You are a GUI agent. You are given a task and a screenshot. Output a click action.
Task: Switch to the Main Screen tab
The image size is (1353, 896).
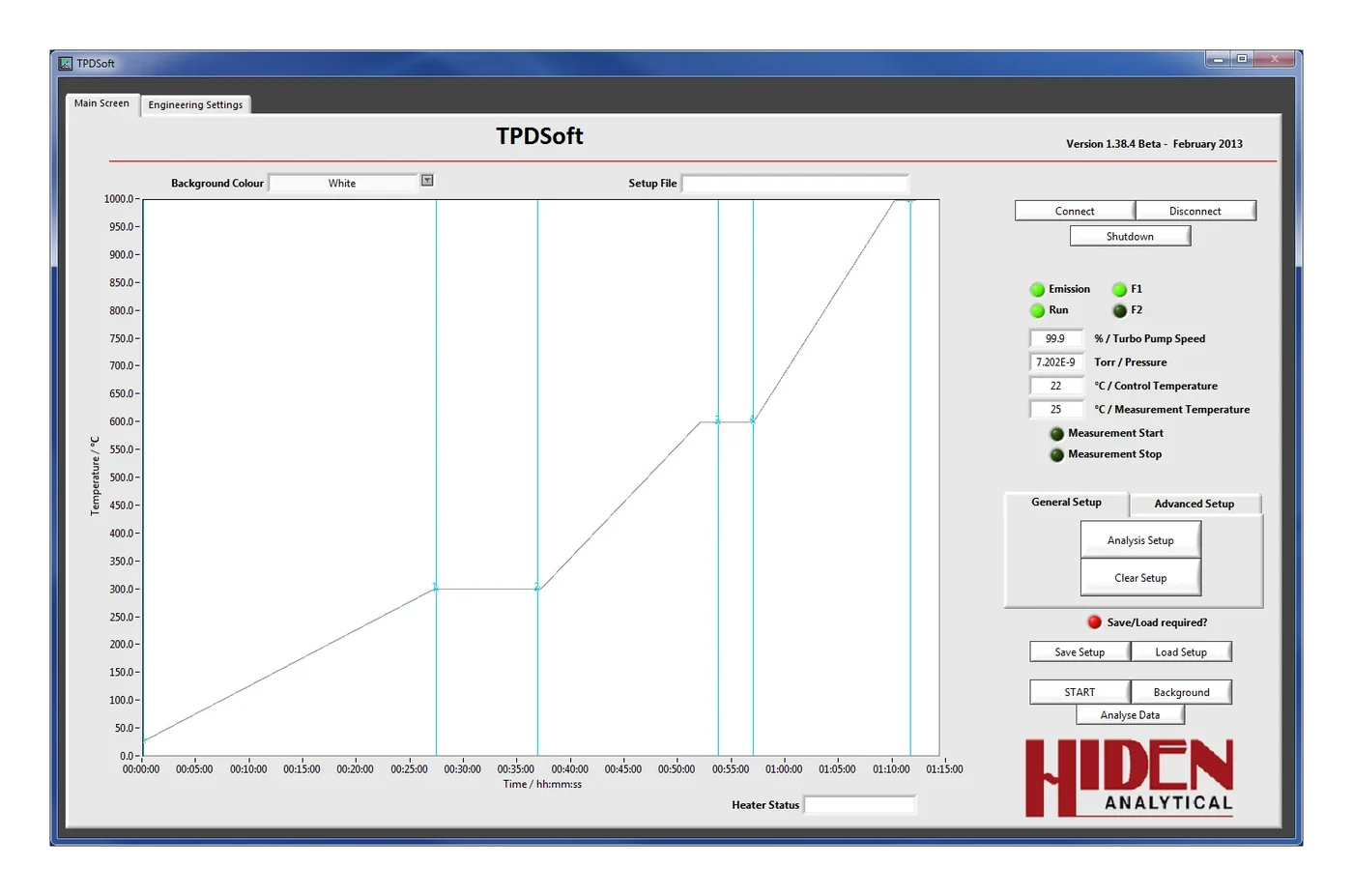click(101, 103)
